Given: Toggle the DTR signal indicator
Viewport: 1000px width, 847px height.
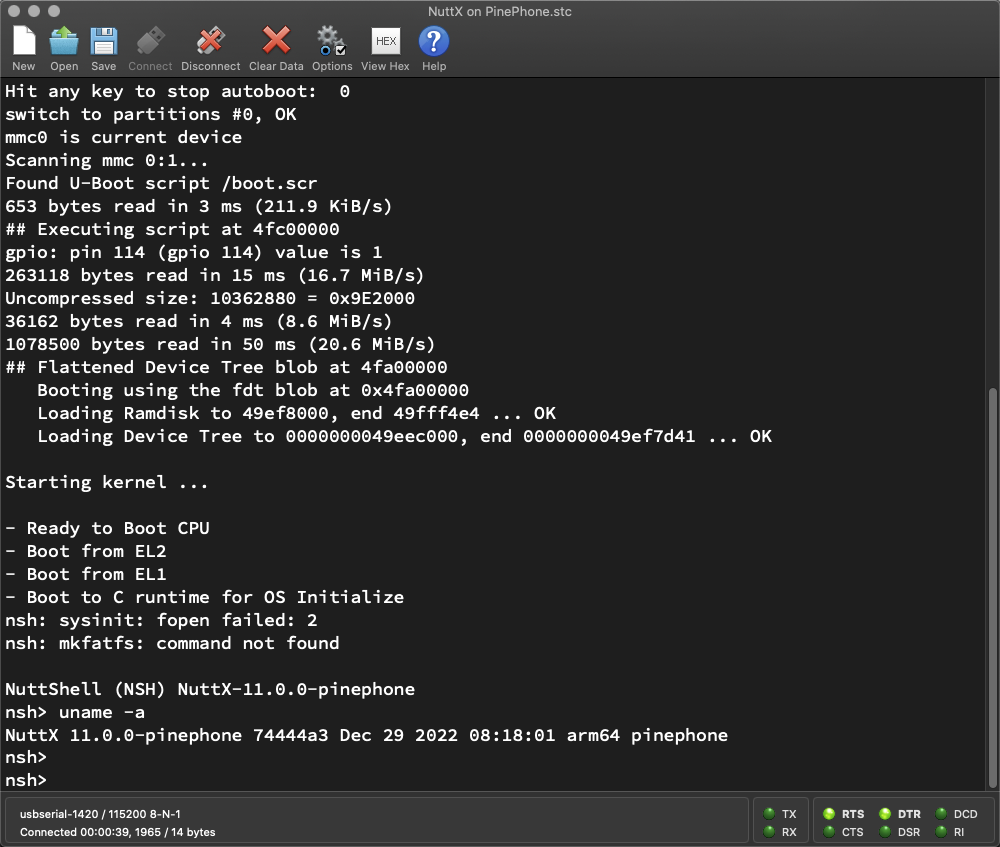Looking at the screenshot, I should [x=886, y=814].
